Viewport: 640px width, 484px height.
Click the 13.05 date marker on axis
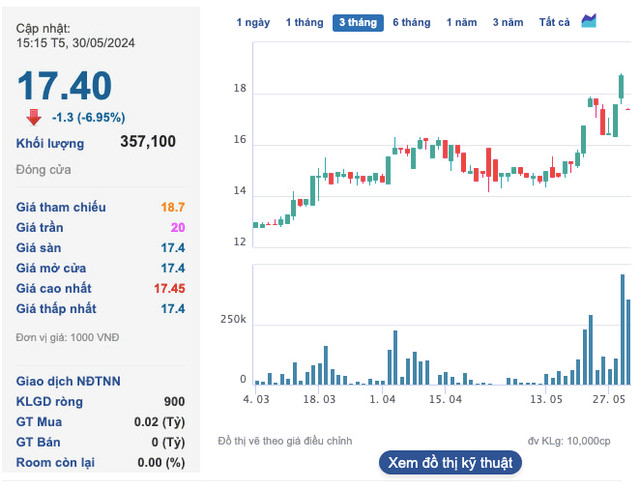(x=546, y=399)
